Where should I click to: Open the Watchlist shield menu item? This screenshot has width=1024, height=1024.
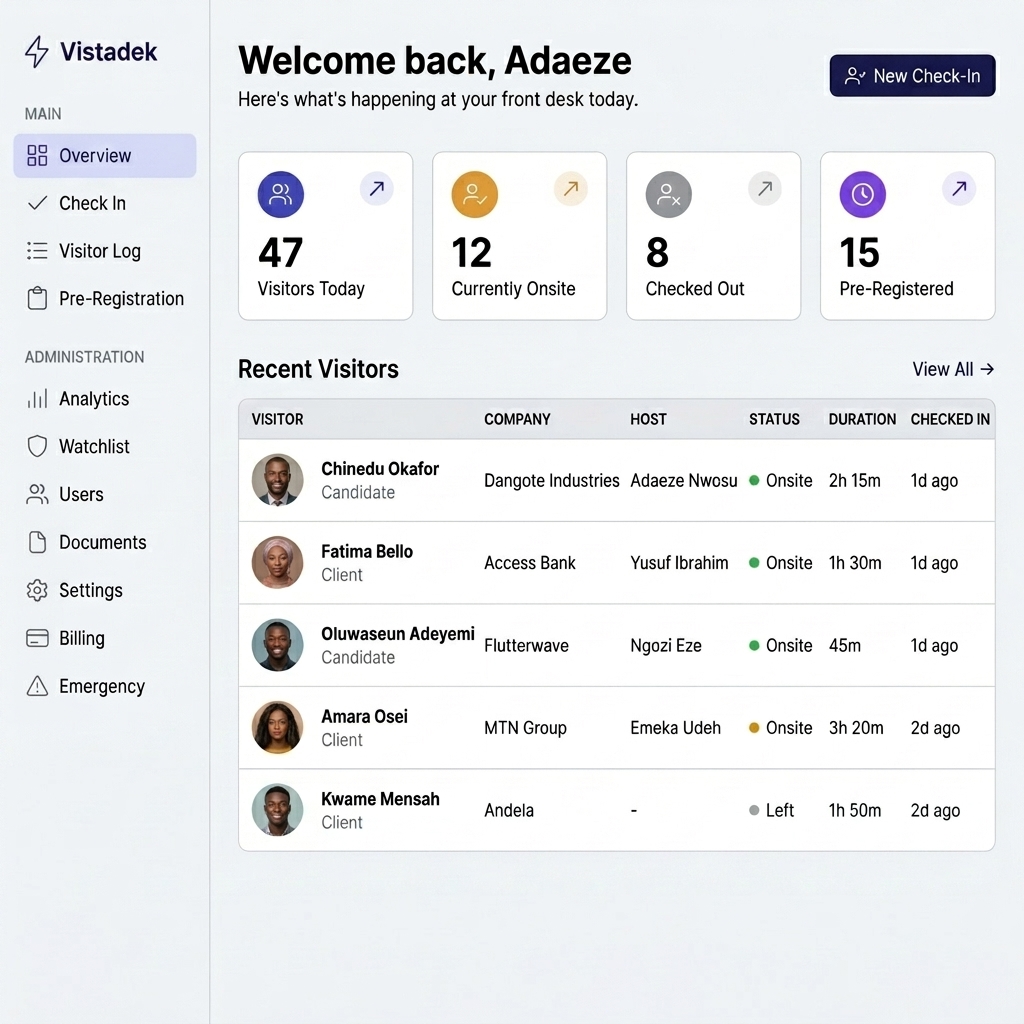(94, 447)
